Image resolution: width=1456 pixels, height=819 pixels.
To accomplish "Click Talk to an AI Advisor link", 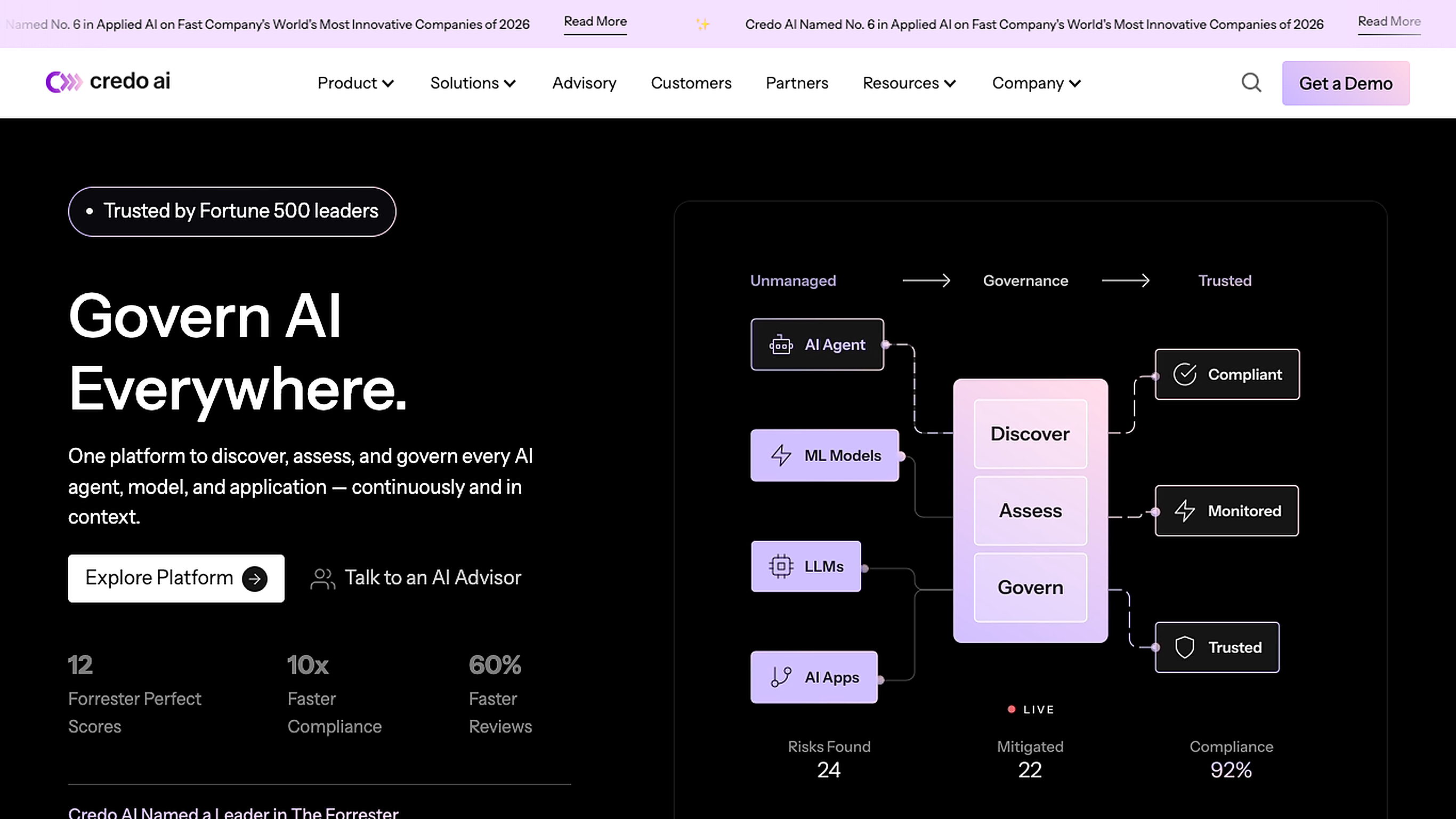I will coord(416,578).
